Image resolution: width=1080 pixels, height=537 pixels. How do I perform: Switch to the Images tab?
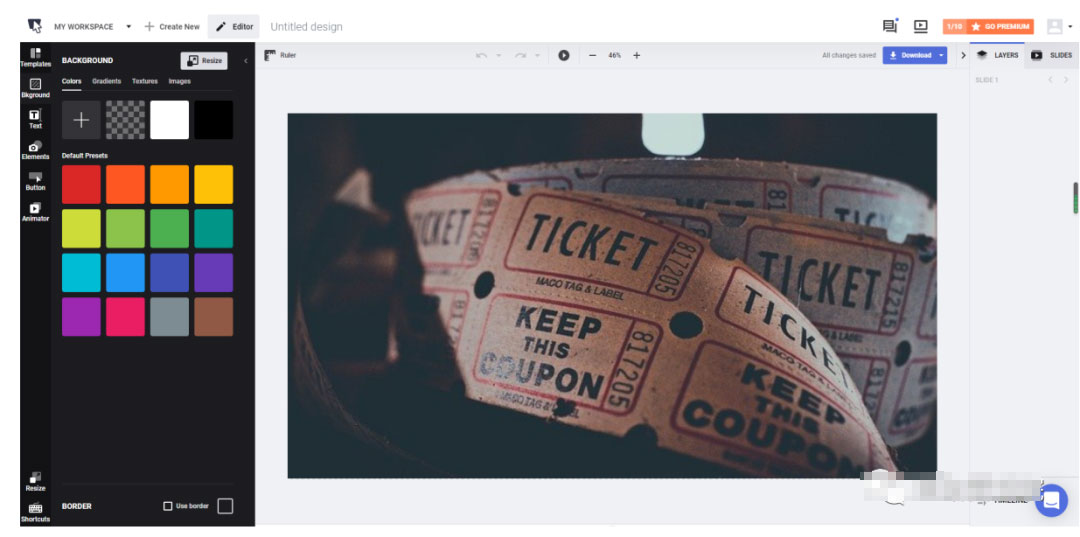click(x=180, y=81)
